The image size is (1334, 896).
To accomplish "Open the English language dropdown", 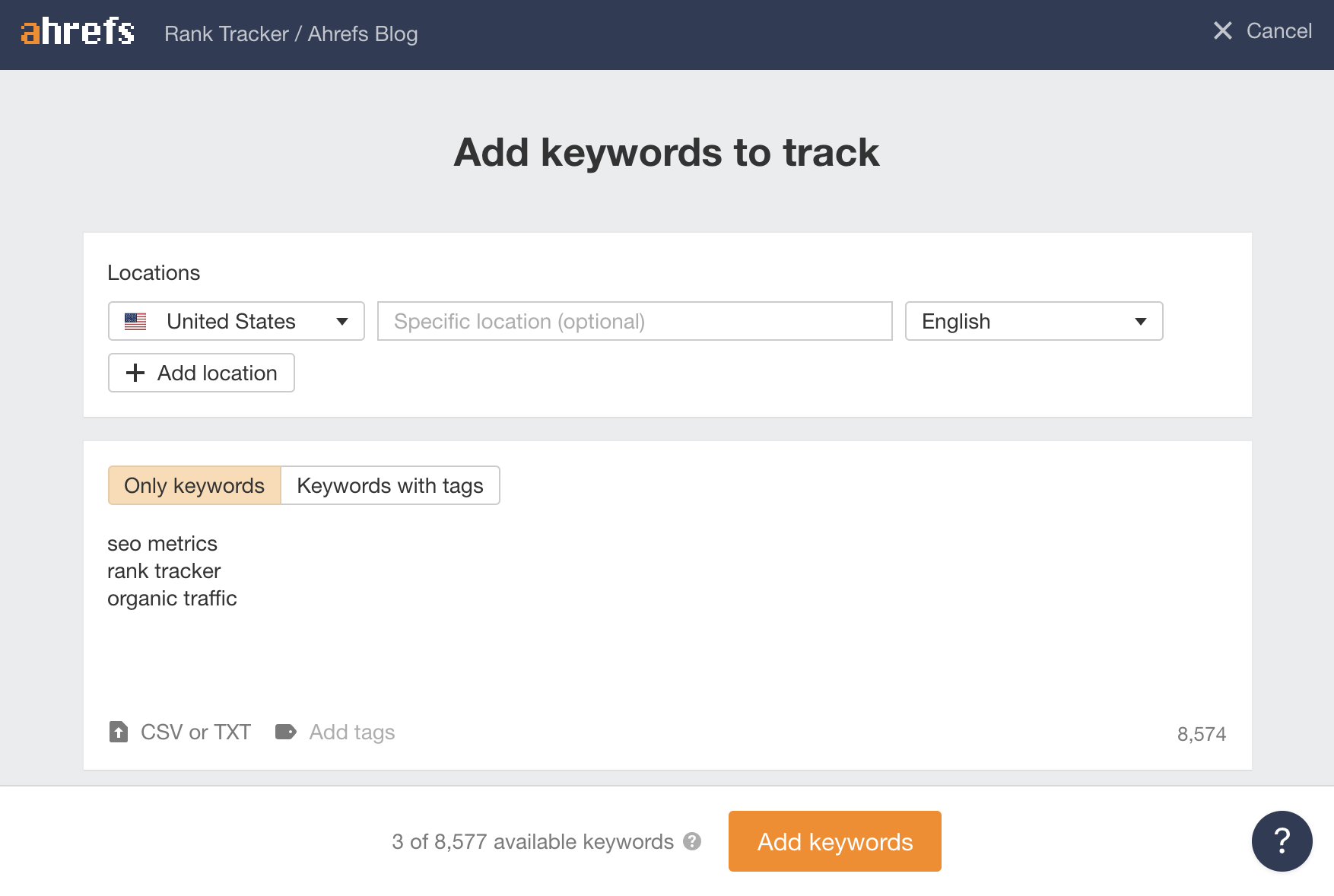I will click(x=1032, y=321).
